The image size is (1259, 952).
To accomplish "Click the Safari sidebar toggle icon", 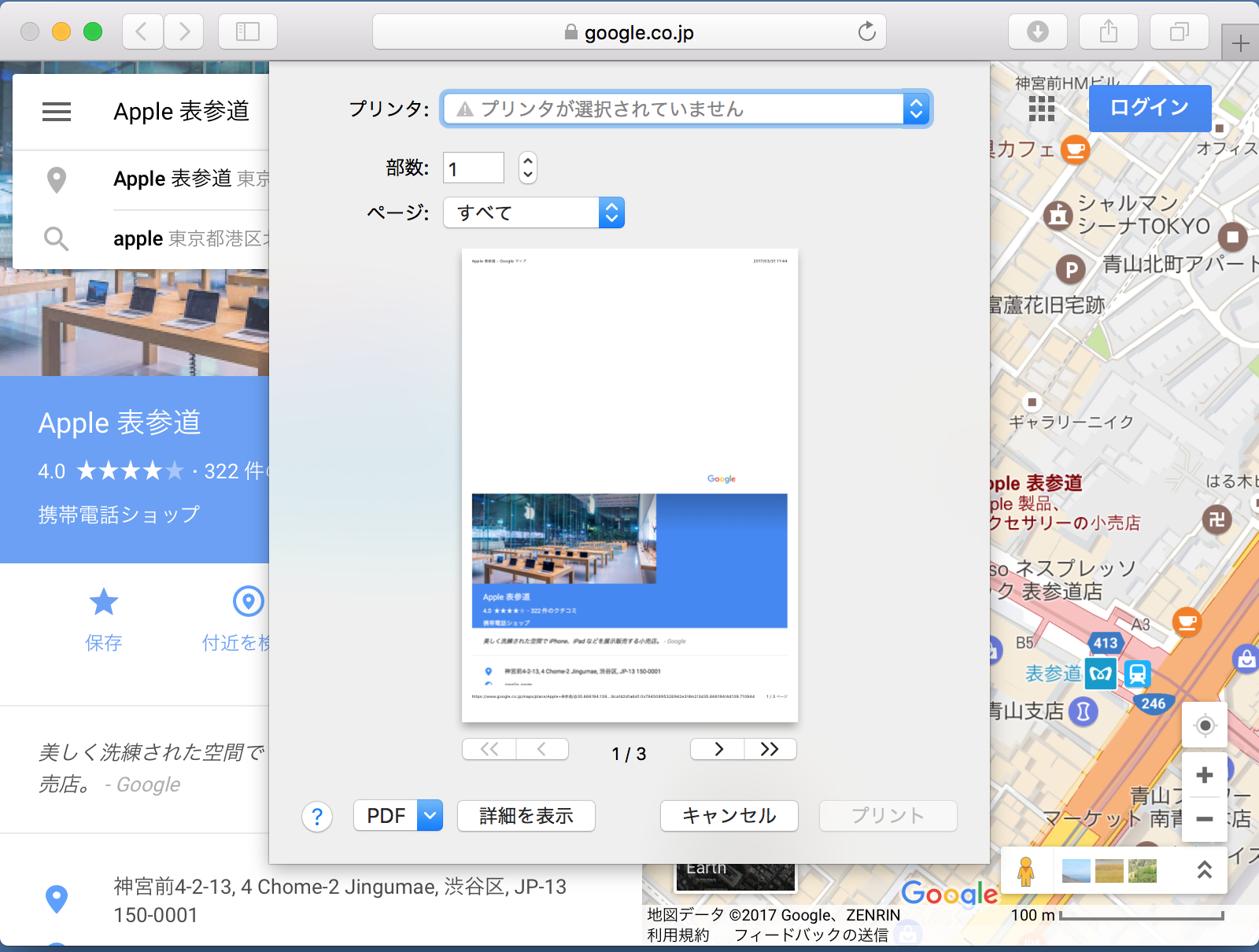I will click(x=248, y=31).
